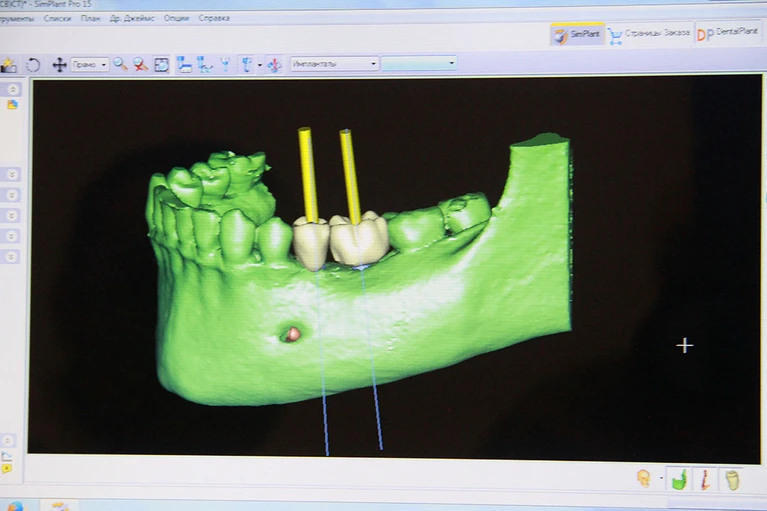
Task: Open the Справка menu
Action: (214, 18)
